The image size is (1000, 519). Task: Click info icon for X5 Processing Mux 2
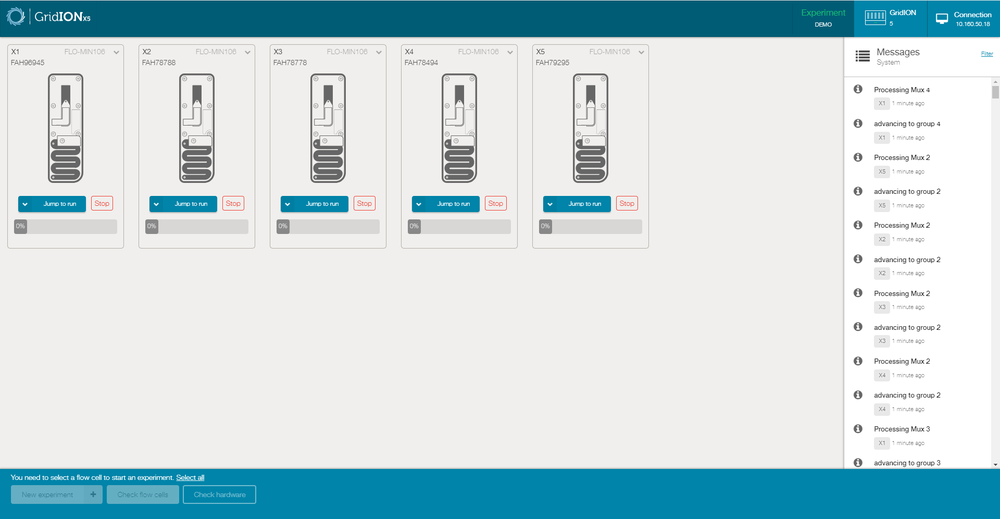(858, 157)
